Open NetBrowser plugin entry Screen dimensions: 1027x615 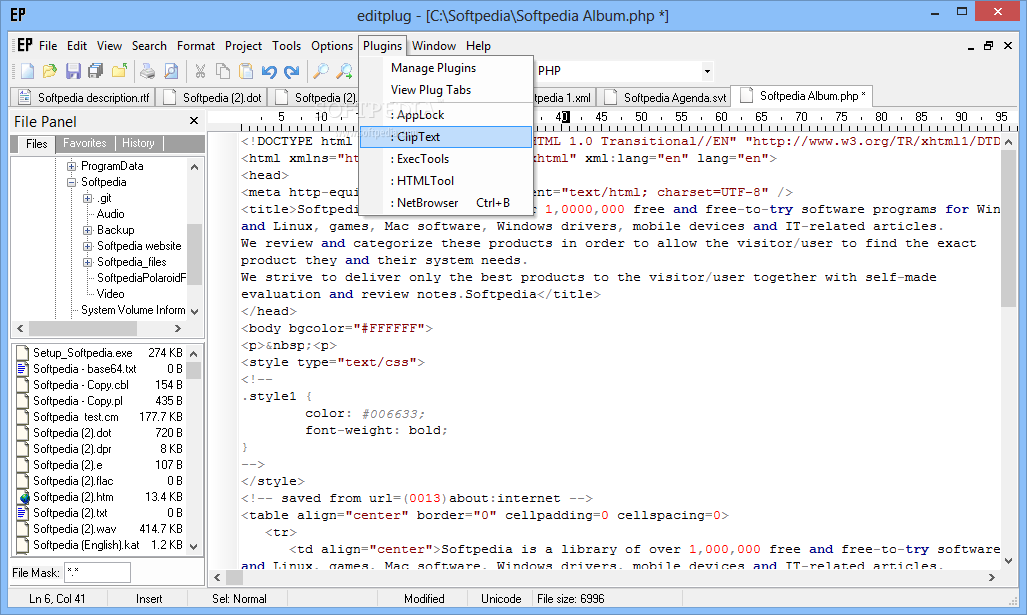446,203
